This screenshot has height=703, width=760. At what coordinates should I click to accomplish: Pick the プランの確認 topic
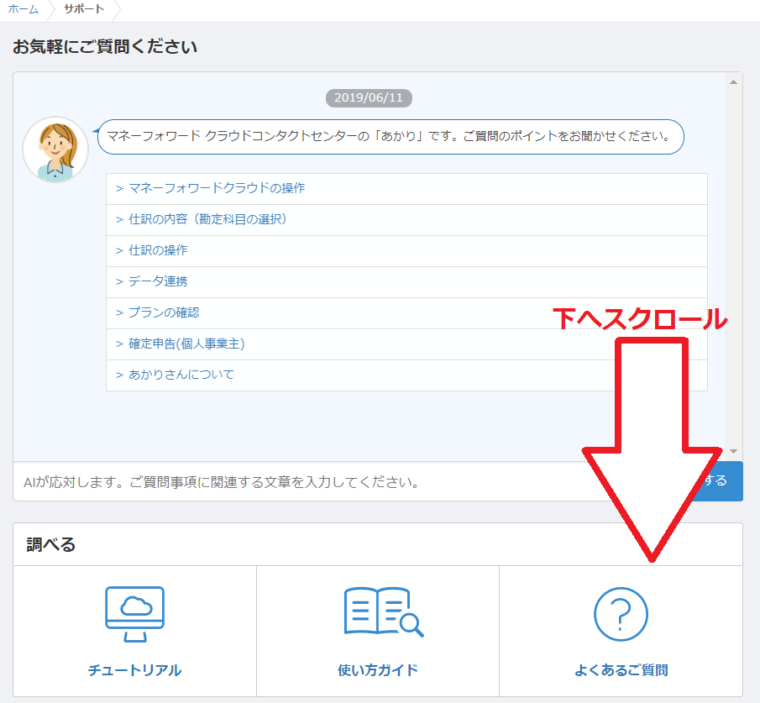coord(407,313)
